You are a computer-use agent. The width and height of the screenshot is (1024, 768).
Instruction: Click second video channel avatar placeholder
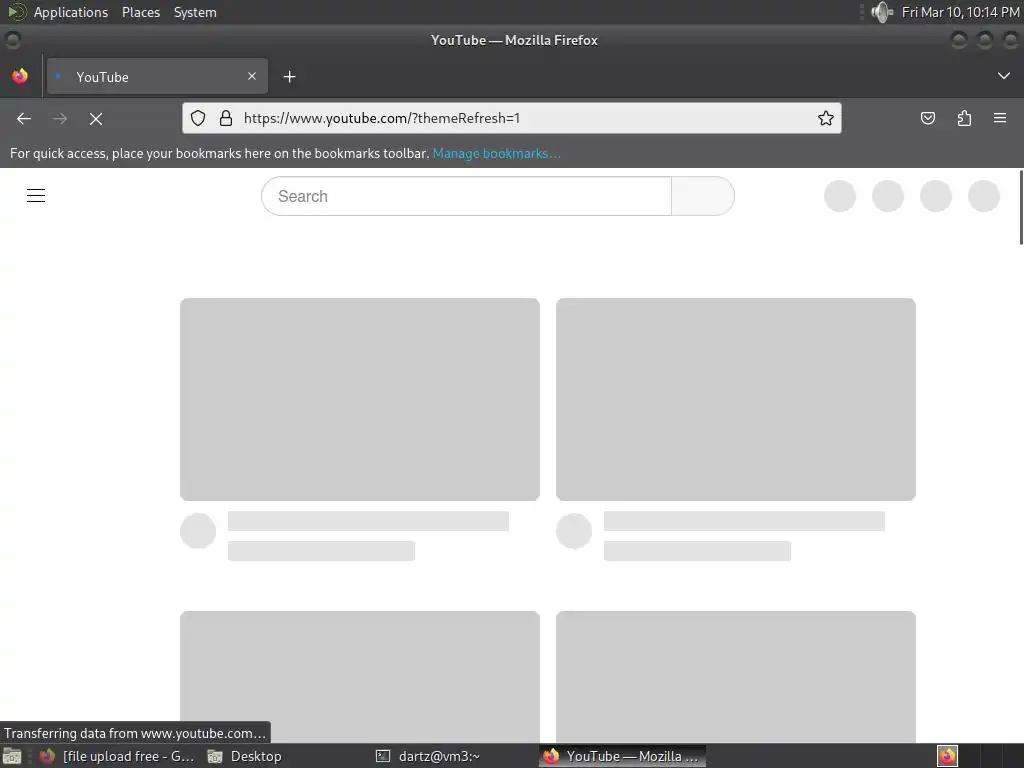pos(574,531)
